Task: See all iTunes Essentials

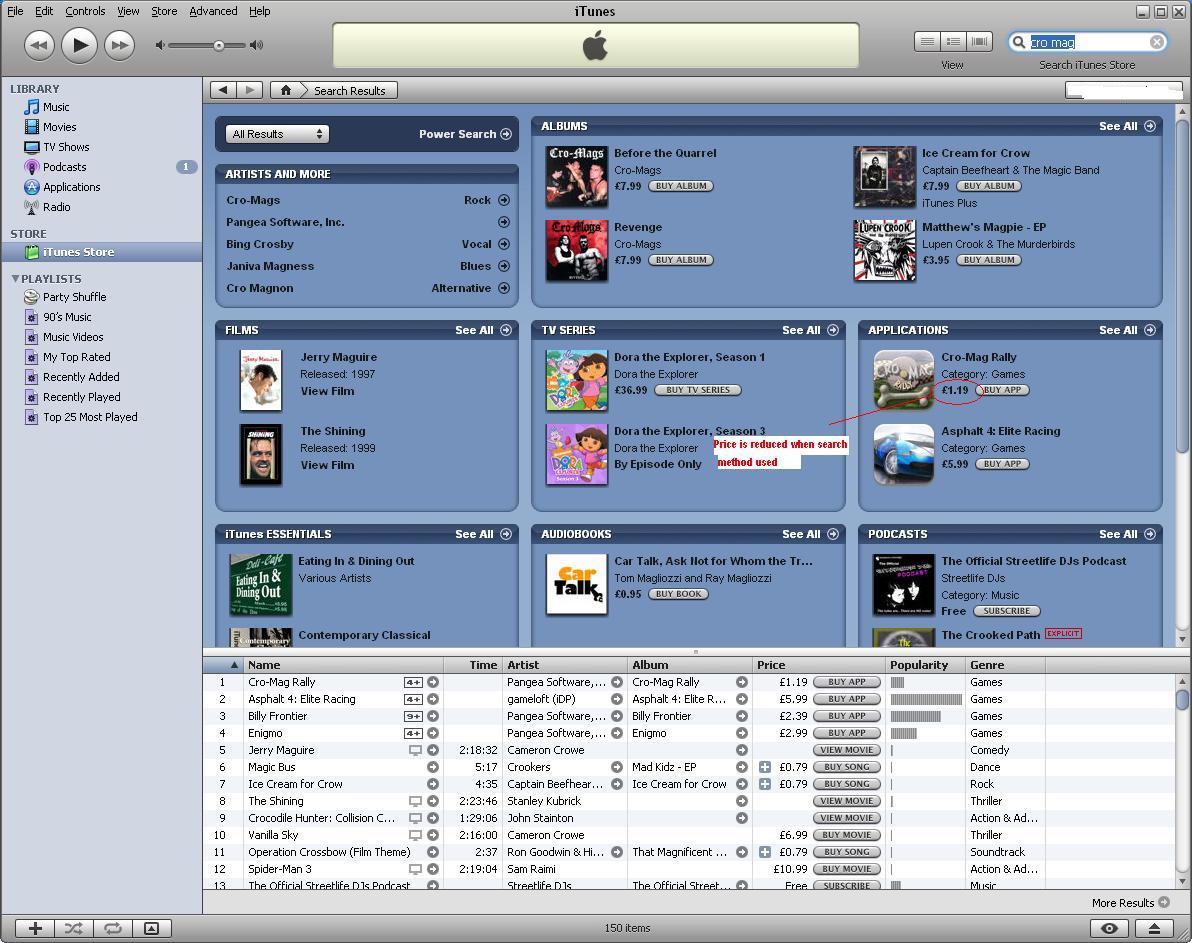Action: tap(483, 534)
